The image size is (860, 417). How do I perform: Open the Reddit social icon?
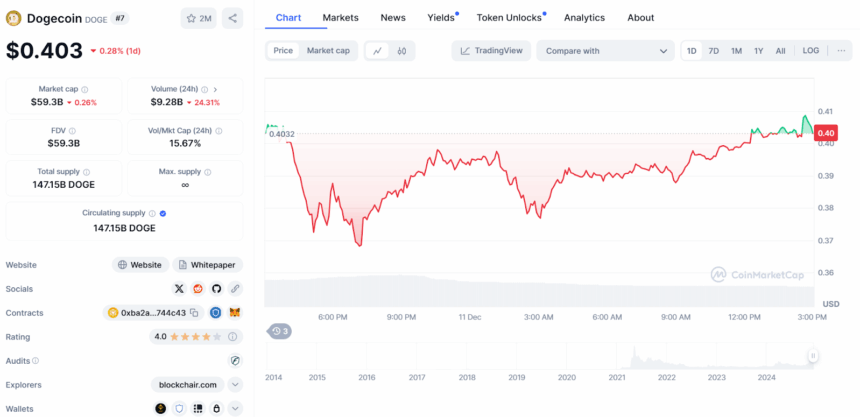[197, 289]
